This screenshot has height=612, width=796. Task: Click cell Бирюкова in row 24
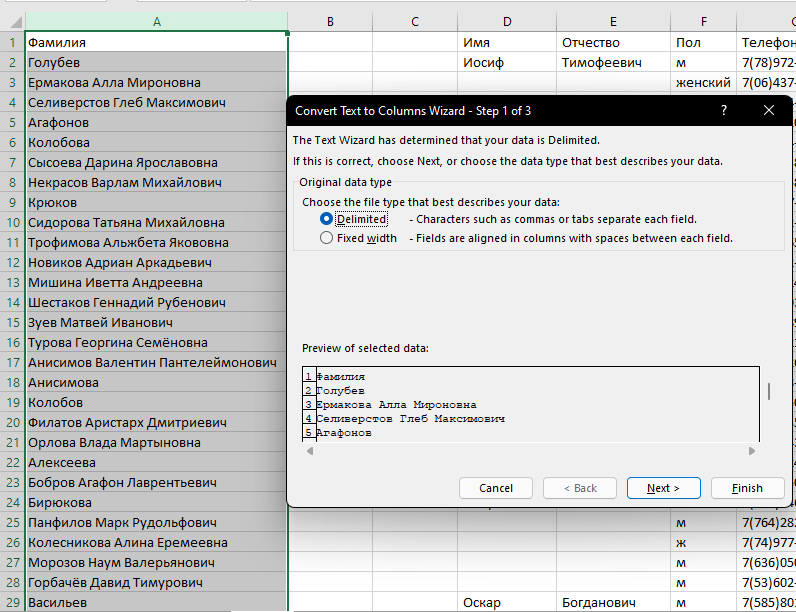156,502
